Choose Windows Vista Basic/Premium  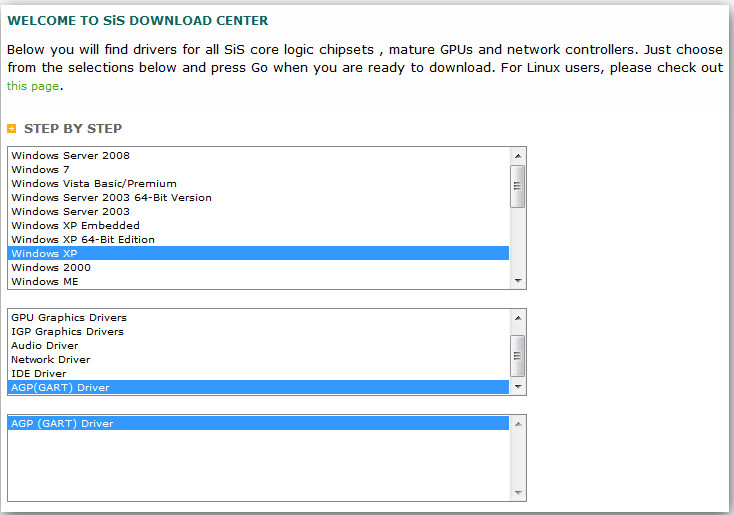pyautogui.click(x=258, y=184)
